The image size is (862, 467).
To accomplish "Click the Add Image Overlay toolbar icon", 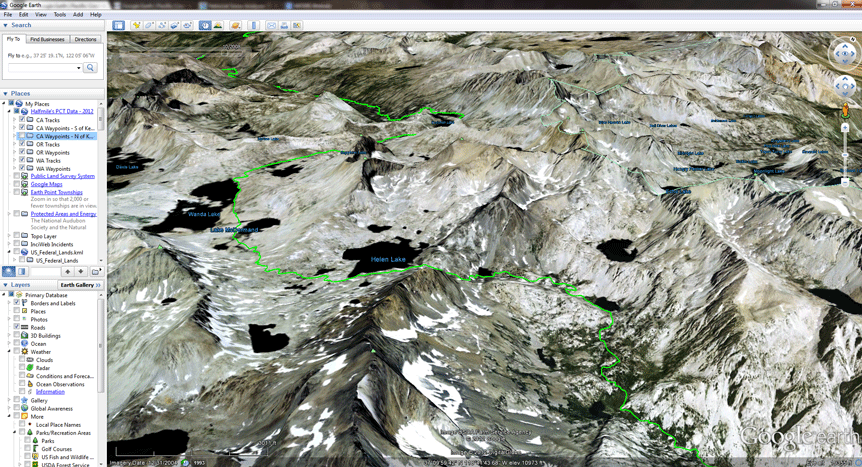I will pos(174,25).
